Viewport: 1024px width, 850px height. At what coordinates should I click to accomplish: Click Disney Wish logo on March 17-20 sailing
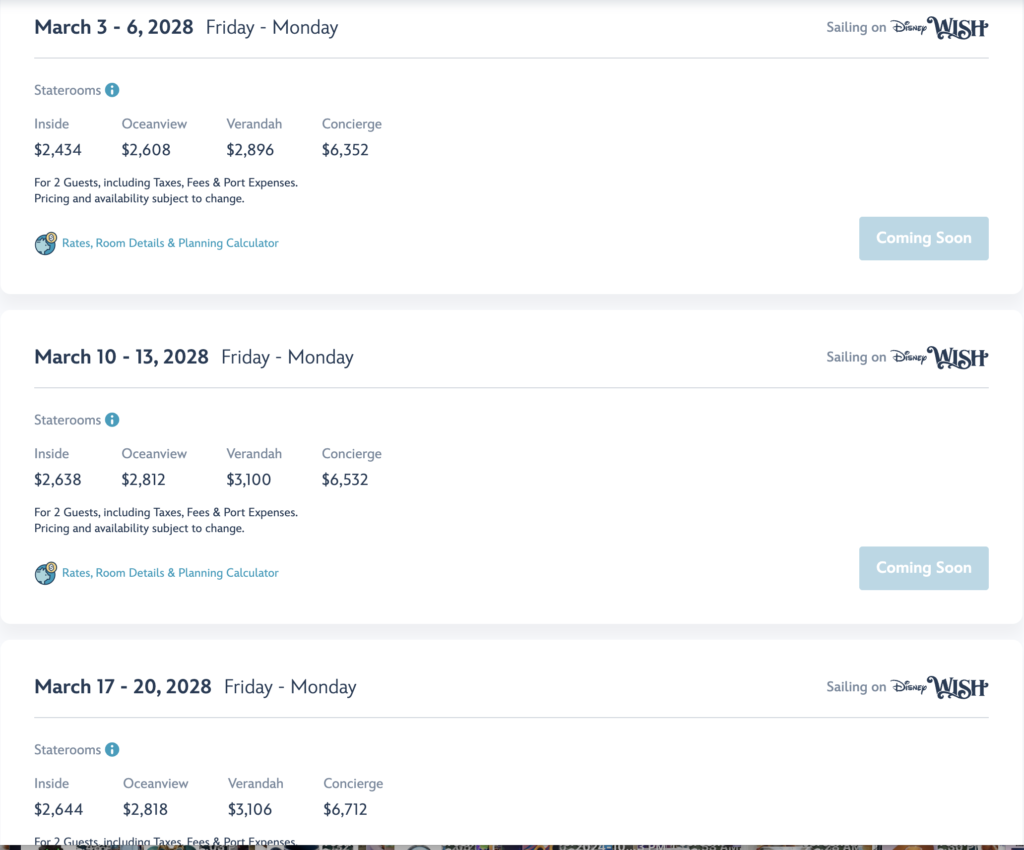coord(940,687)
